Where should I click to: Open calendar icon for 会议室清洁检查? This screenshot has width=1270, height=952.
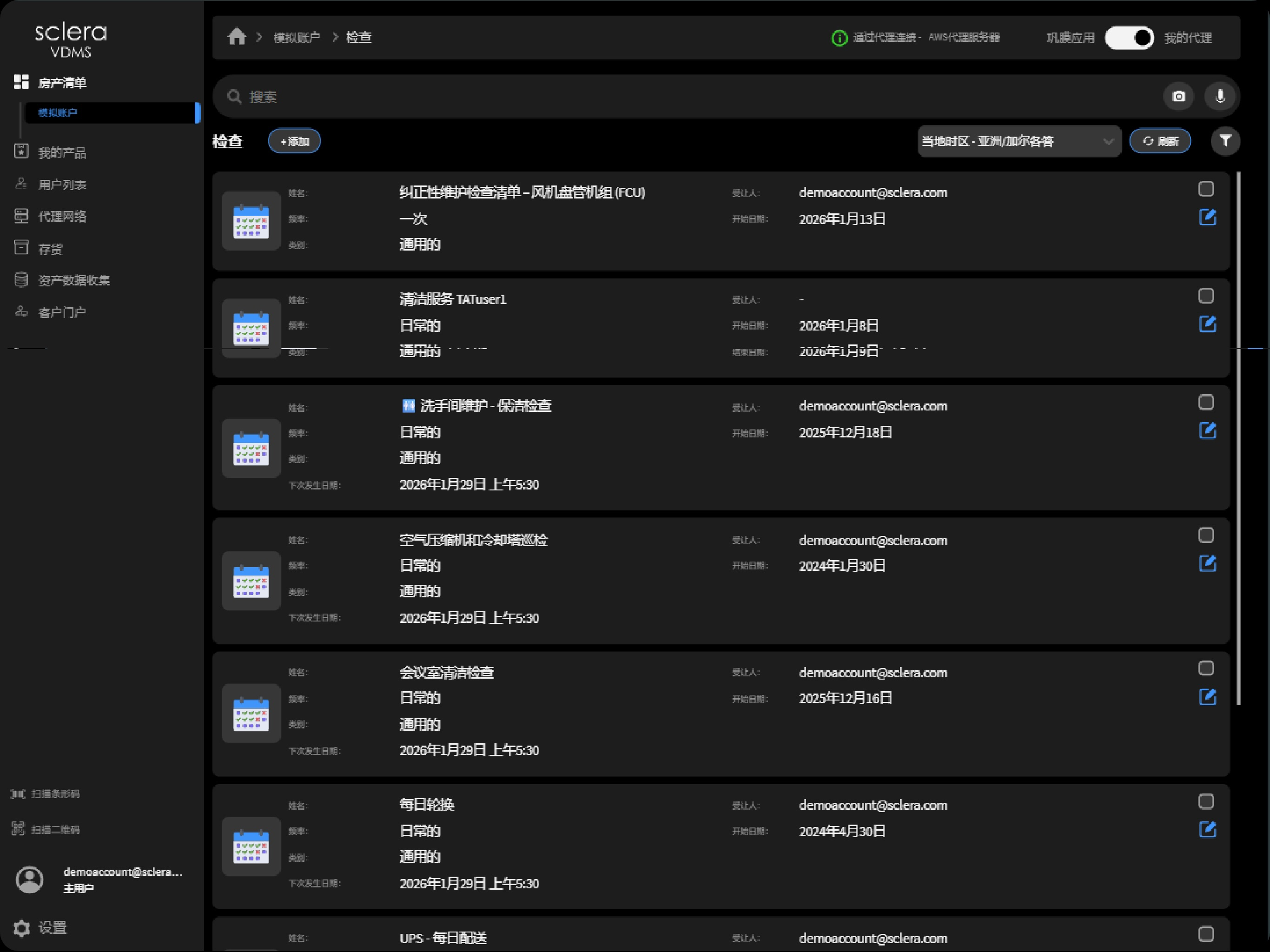click(251, 714)
